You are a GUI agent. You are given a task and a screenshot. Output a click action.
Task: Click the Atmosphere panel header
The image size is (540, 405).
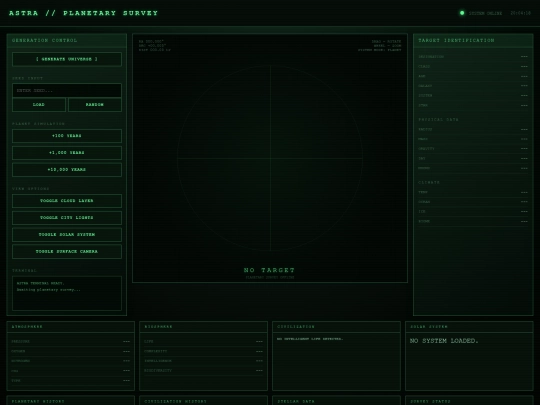(71, 326)
